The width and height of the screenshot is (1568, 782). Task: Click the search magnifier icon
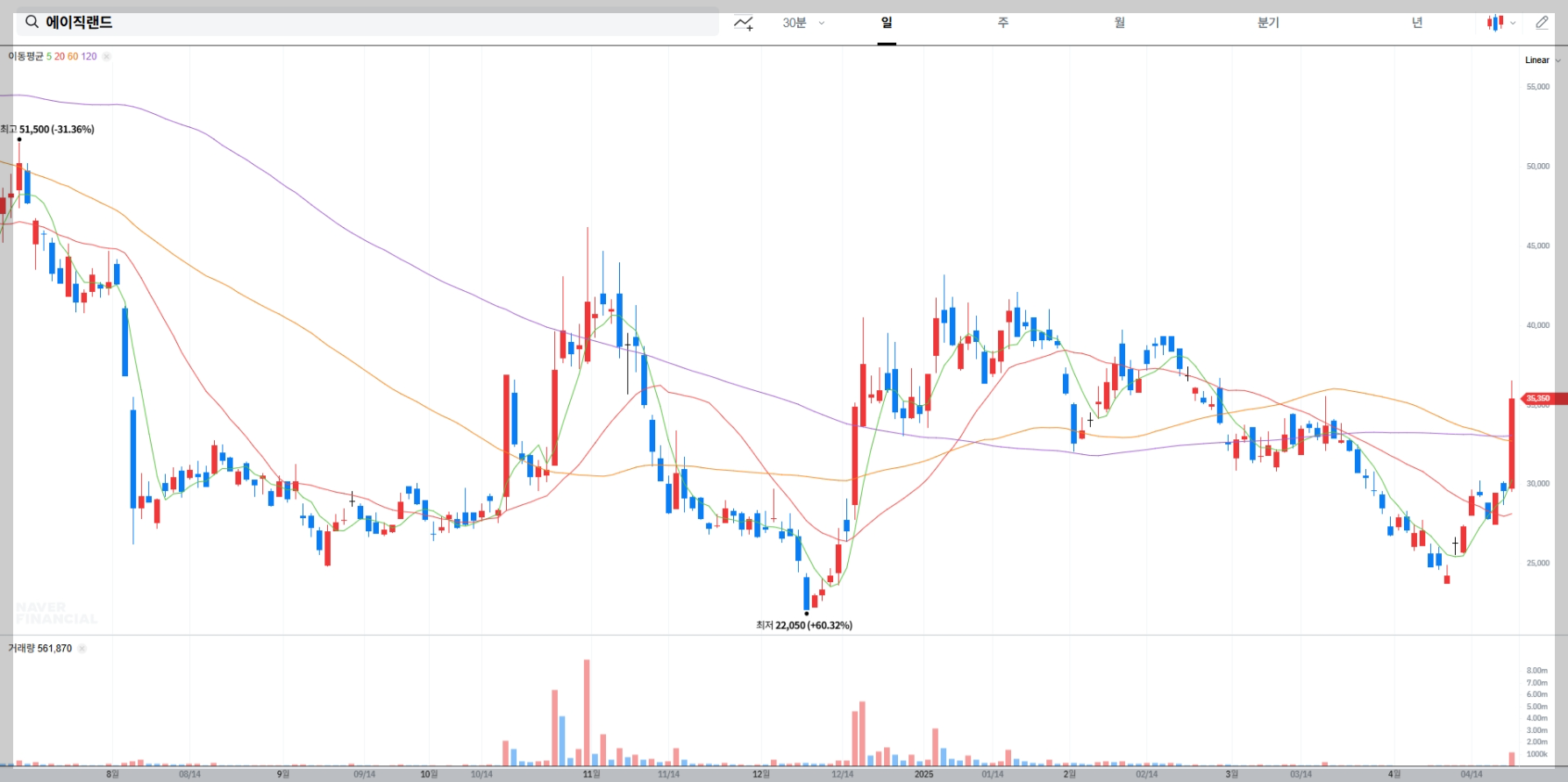(x=32, y=22)
